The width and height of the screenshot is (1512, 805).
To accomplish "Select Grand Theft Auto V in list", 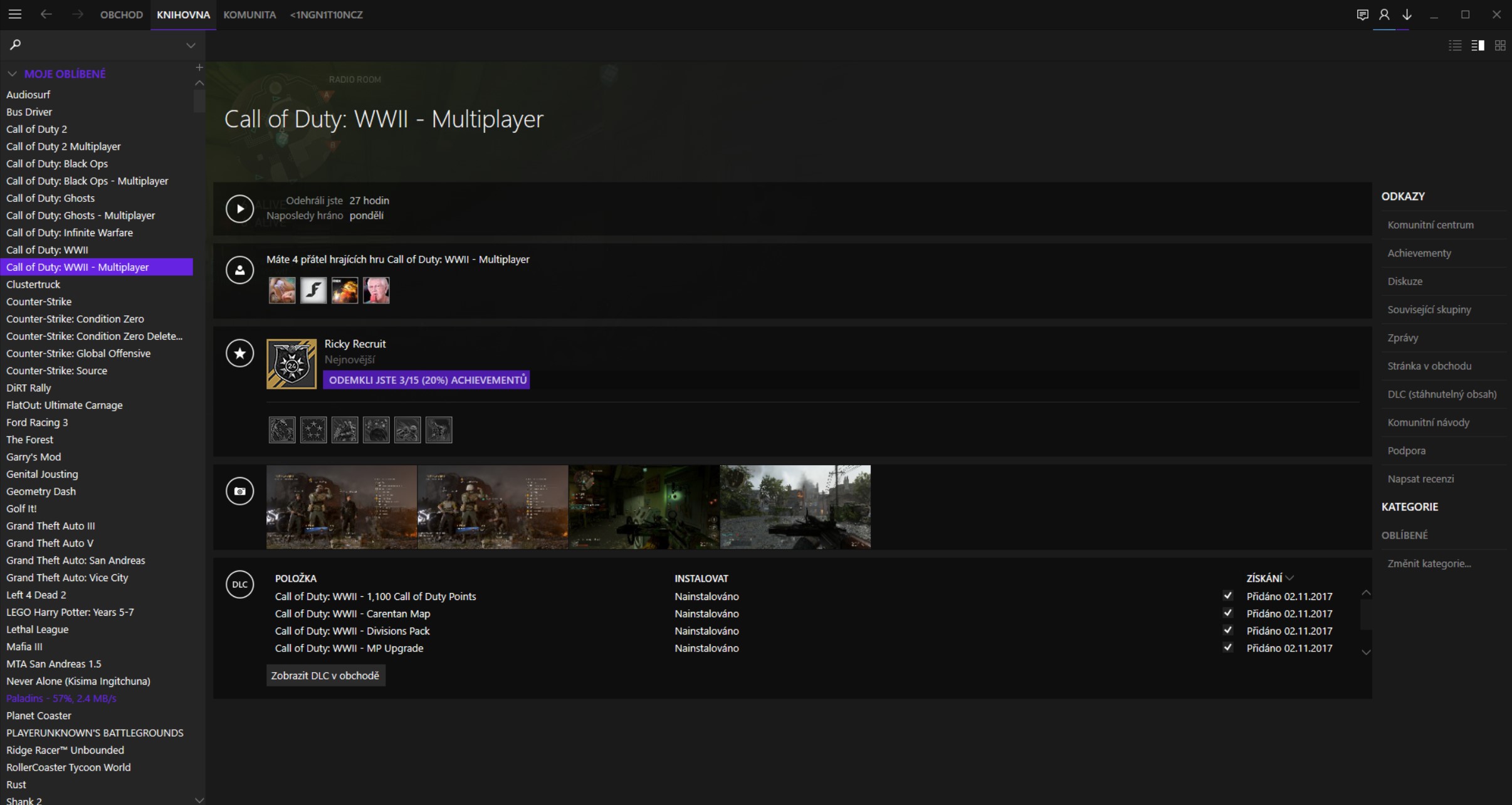I will tap(50, 543).
